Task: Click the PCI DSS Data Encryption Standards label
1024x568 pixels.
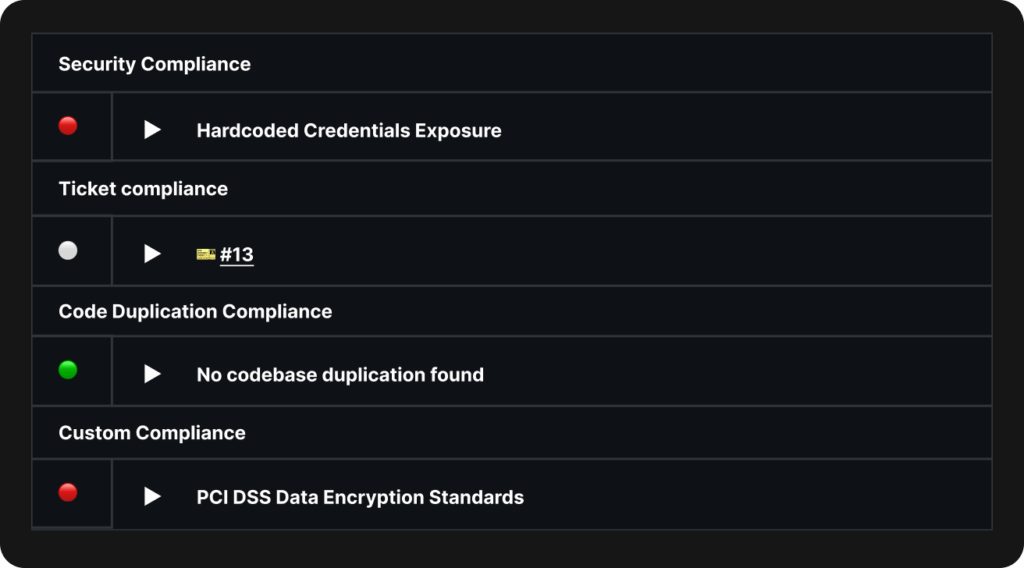Action: (360, 496)
